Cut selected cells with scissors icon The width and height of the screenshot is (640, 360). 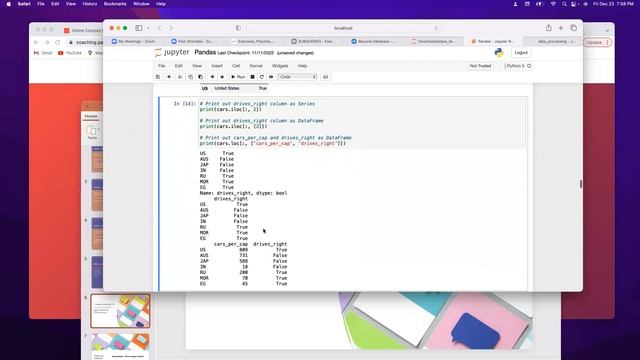(180, 77)
